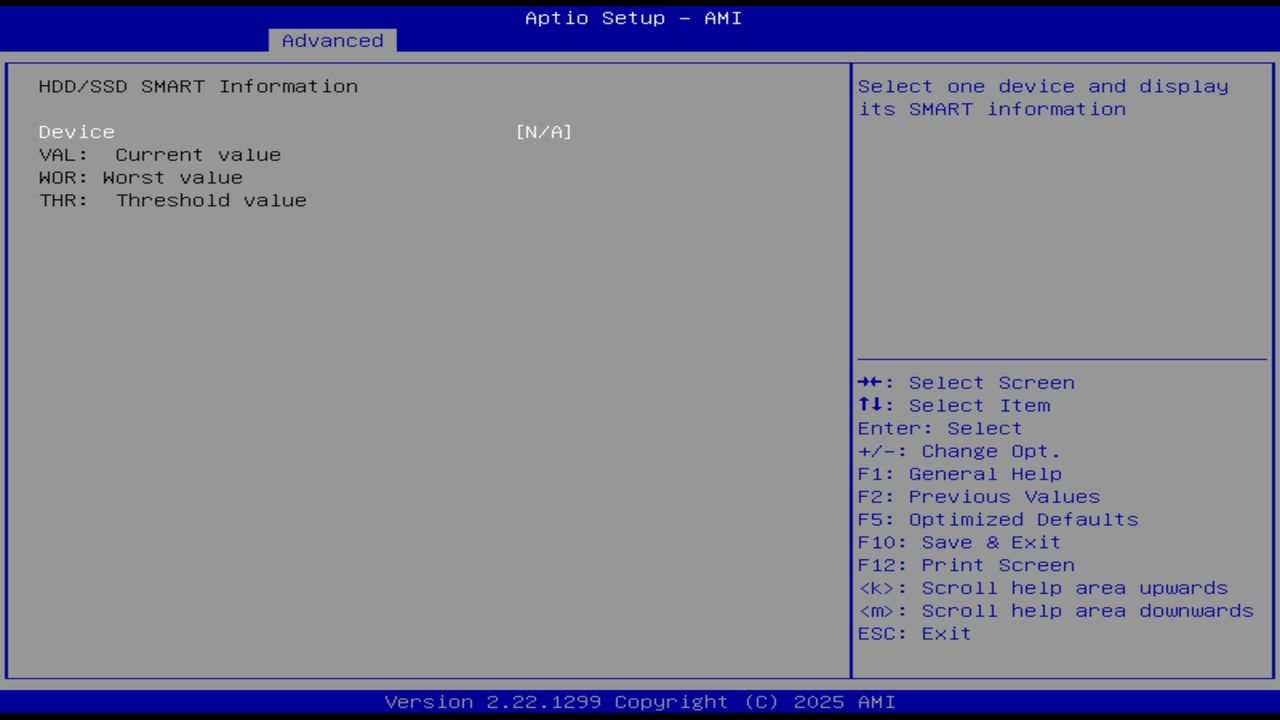
Task: Click the Version 2.22.1299 copyright bar
Action: [640, 701]
